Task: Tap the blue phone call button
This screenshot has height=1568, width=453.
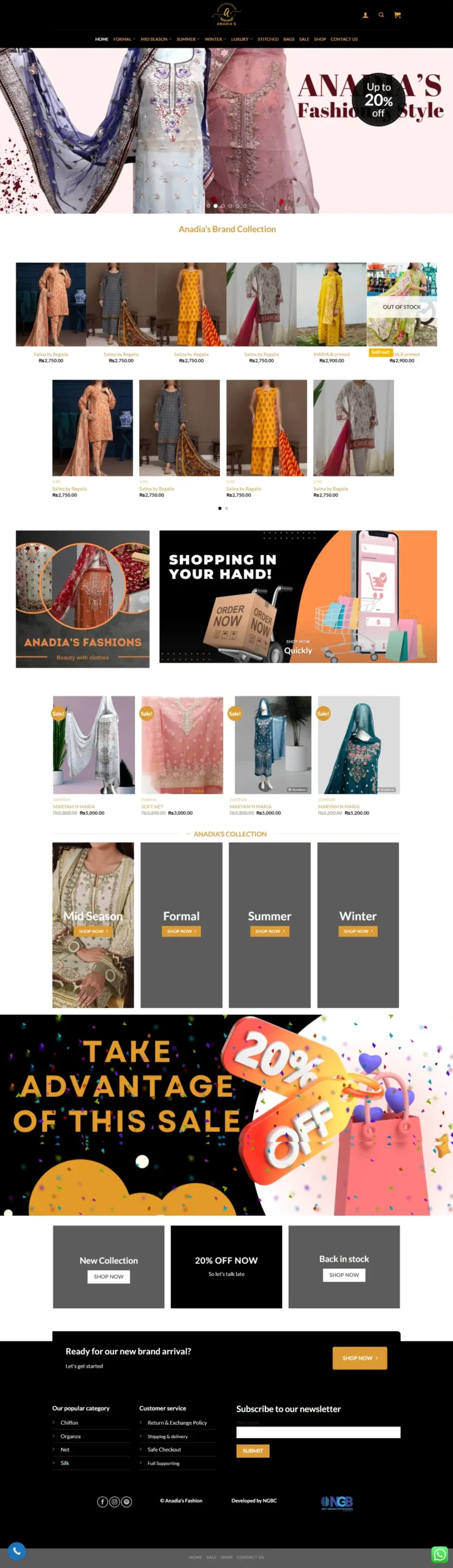Action: point(17,1551)
